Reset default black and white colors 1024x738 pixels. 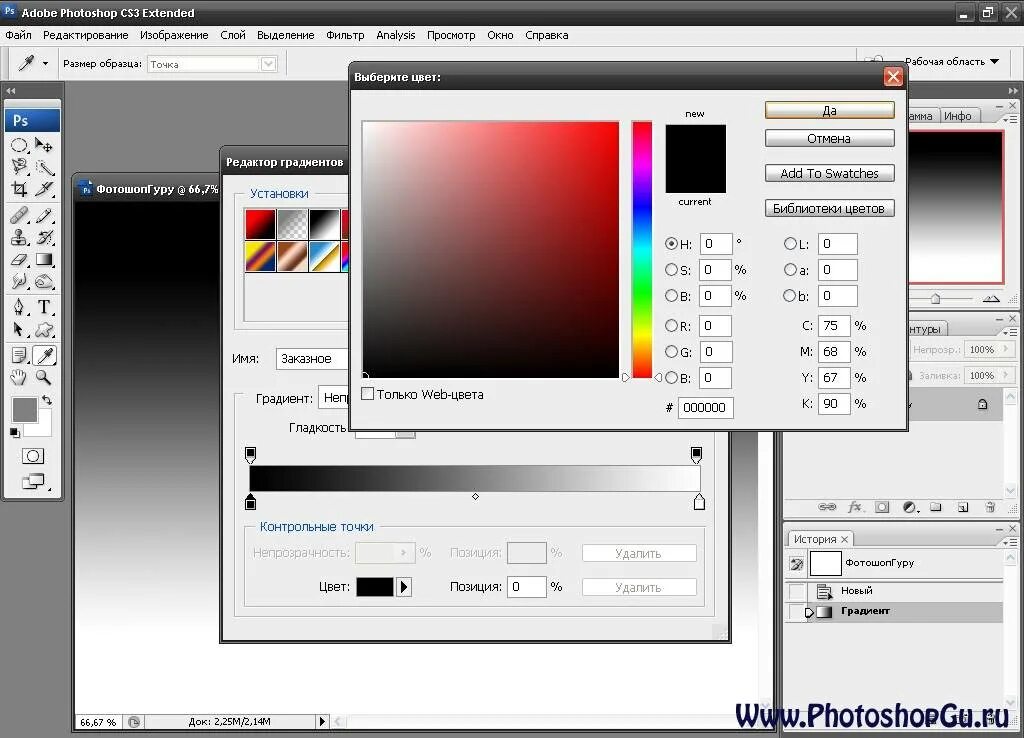pyautogui.click(x=14, y=432)
